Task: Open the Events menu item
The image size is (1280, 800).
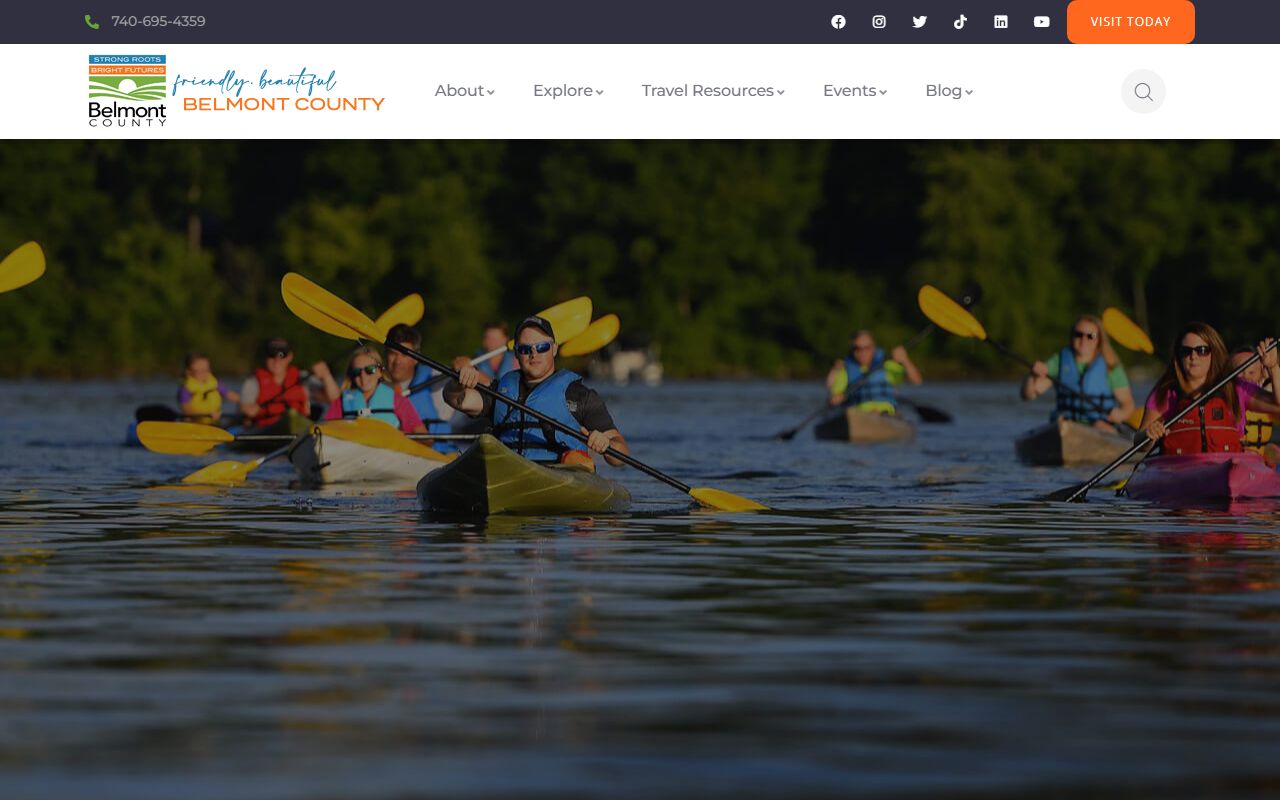Action: pyautogui.click(x=855, y=91)
